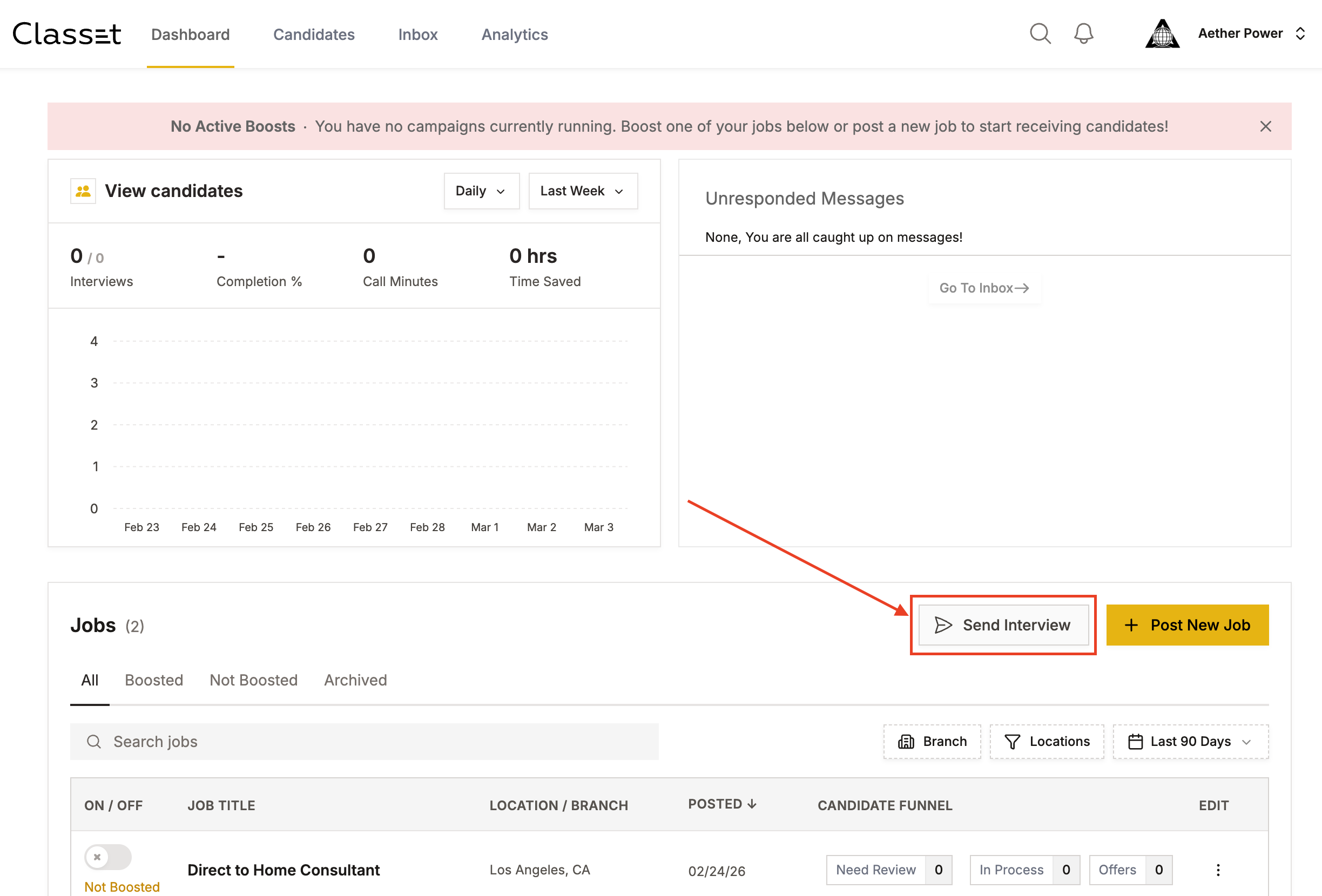Viewport: 1322px width, 896px height.
Task: Click Offers count for Direct to Home Consultant
Action: coord(1130,870)
